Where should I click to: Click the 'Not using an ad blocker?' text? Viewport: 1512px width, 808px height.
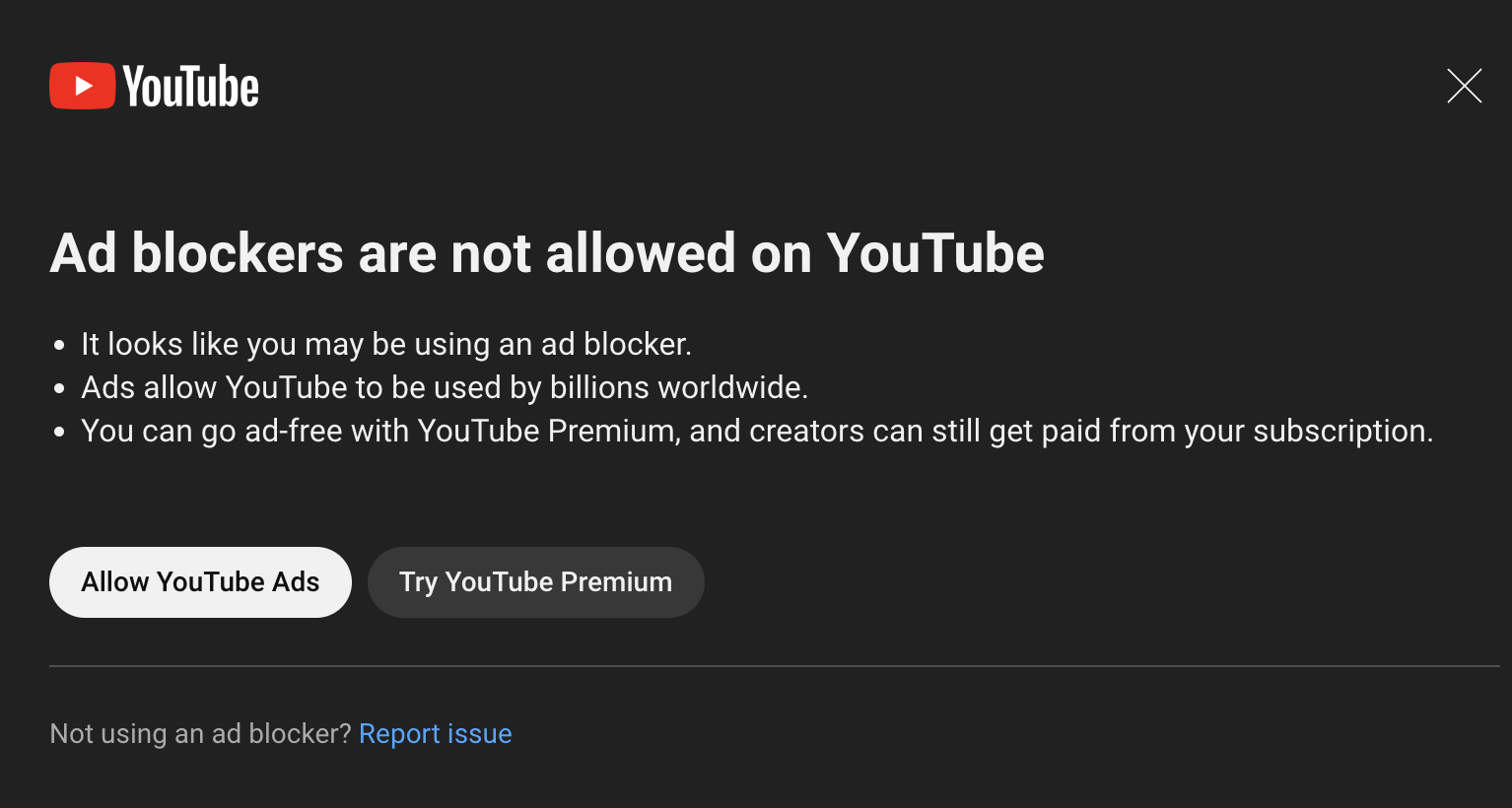point(200,734)
